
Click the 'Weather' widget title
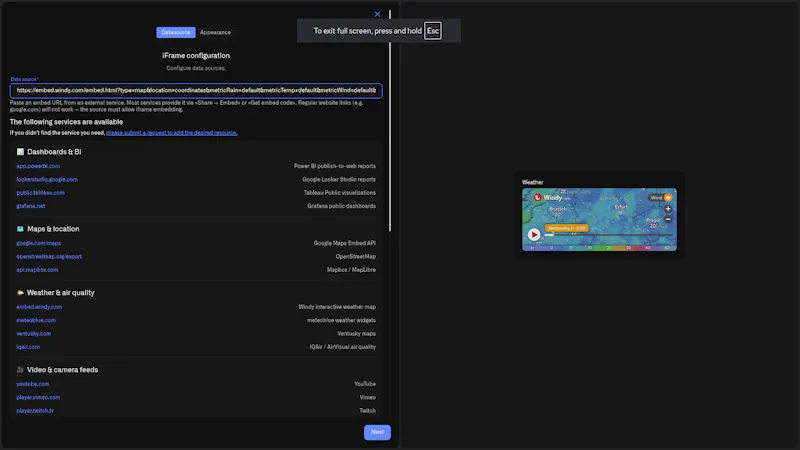(x=532, y=182)
